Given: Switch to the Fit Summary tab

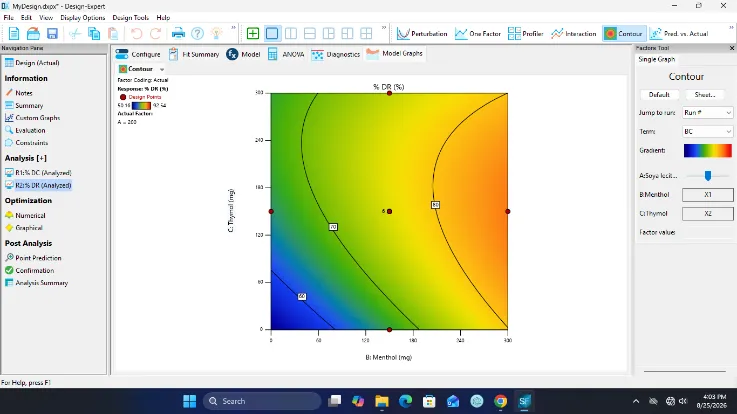Looking at the screenshot, I should [x=194, y=54].
